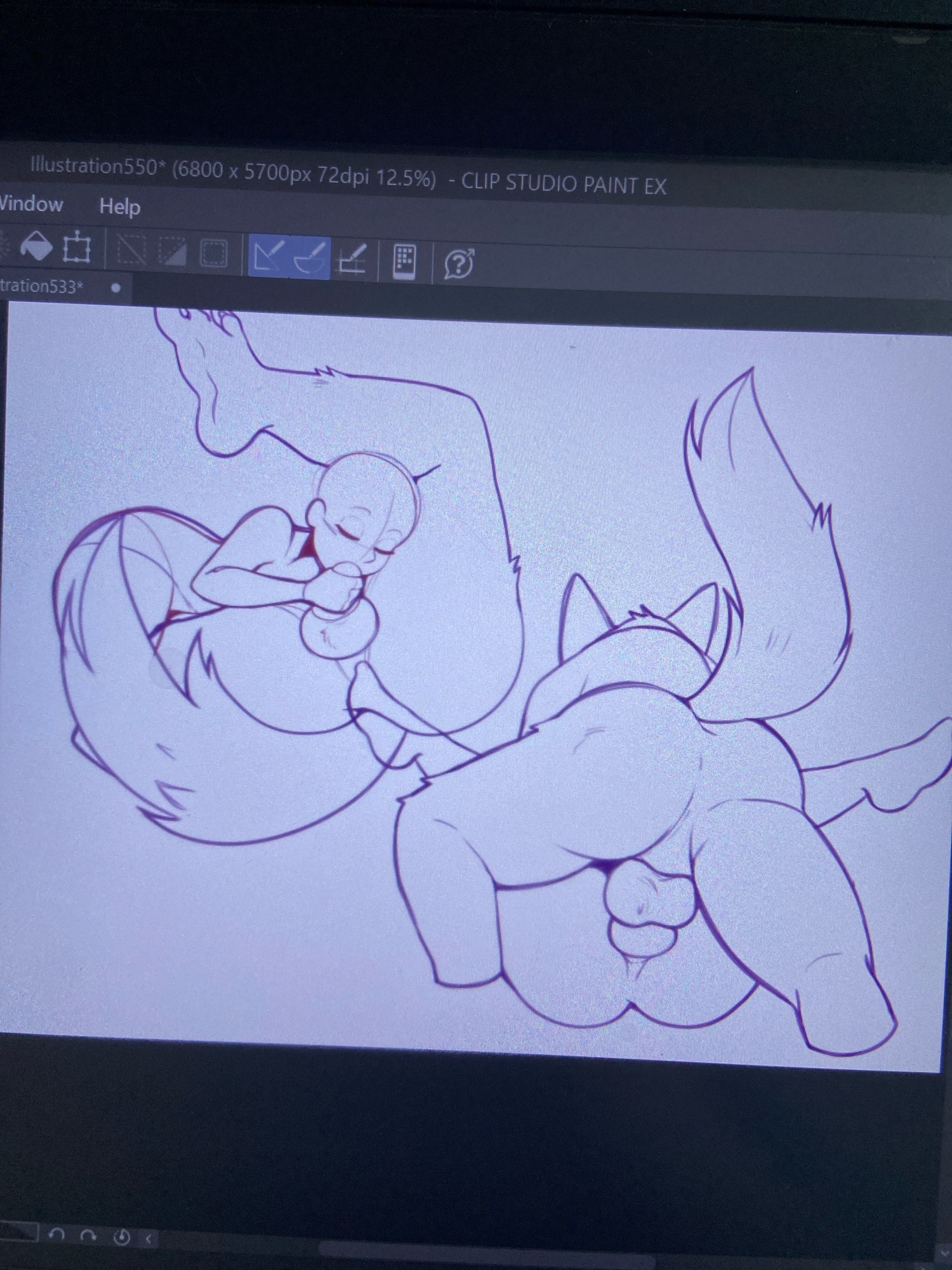Click the dot on Illustration533 tab
The width and height of the screenshot is (952, 1270).
pyautogui.click(x=116, y=288)
